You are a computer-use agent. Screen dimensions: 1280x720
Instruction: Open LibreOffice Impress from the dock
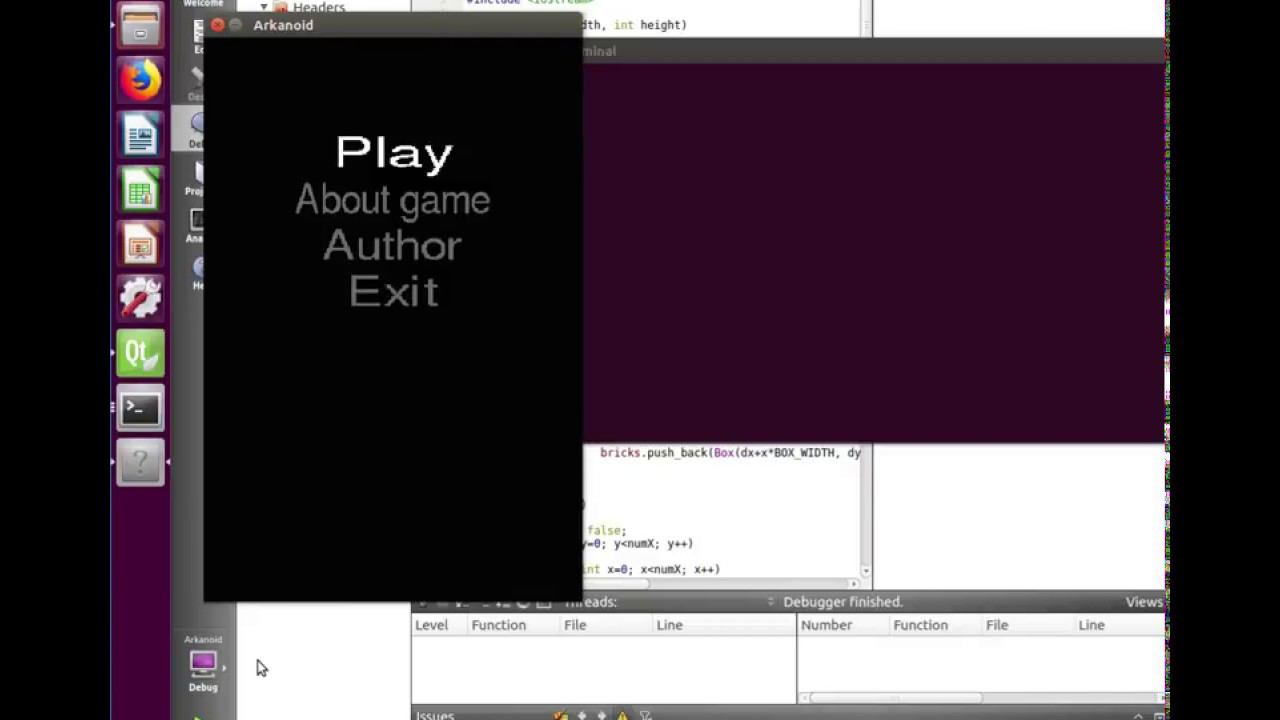141,244
